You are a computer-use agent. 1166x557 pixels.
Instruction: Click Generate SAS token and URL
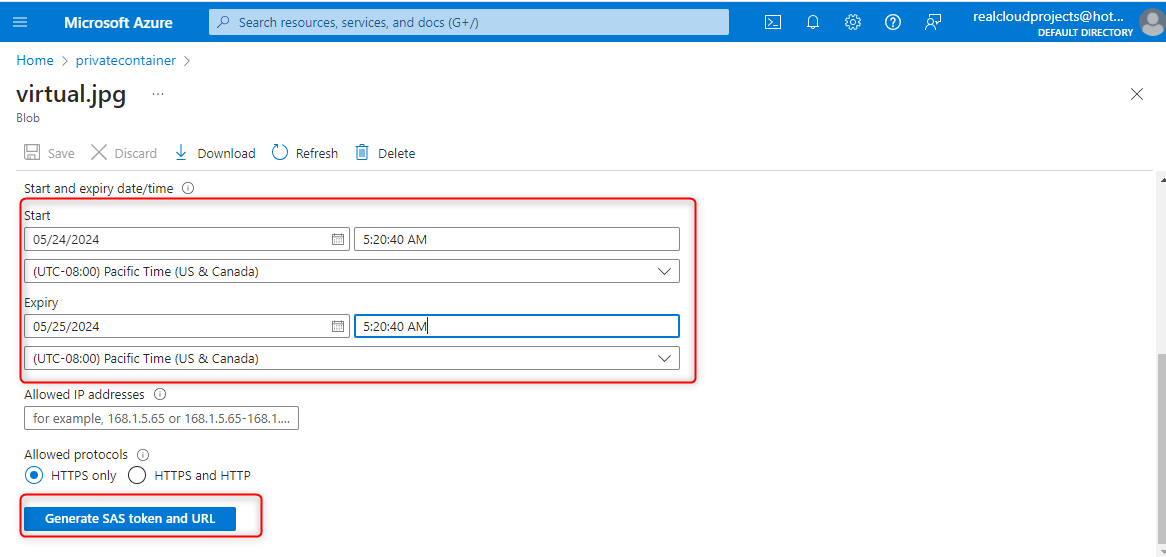coord(130,519)
